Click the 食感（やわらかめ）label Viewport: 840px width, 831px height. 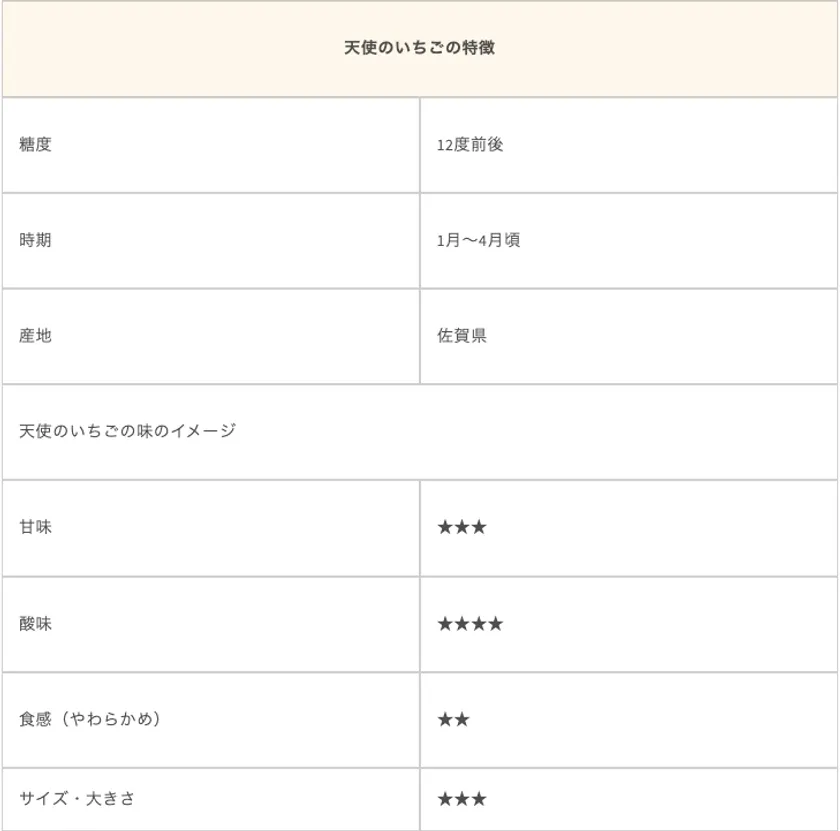tap(90, 719)
